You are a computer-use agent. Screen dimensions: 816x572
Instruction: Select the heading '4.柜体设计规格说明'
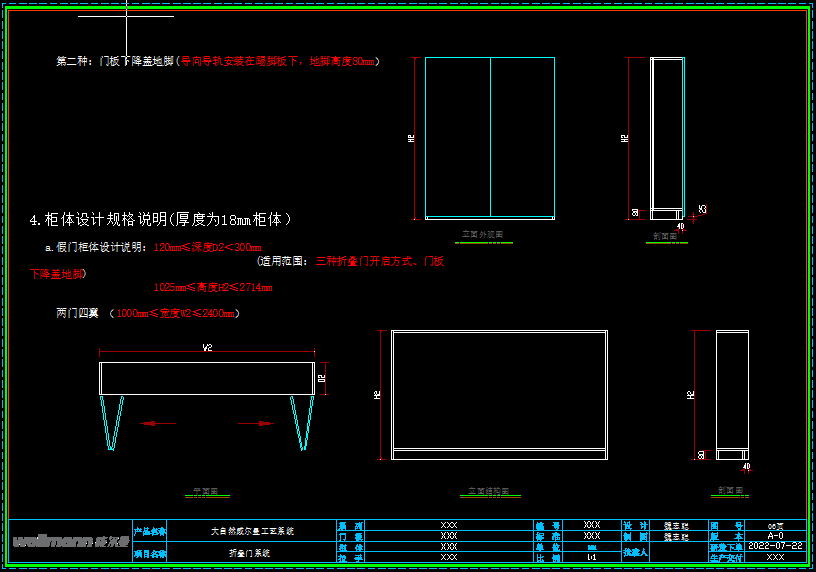[x=160, y=218]
